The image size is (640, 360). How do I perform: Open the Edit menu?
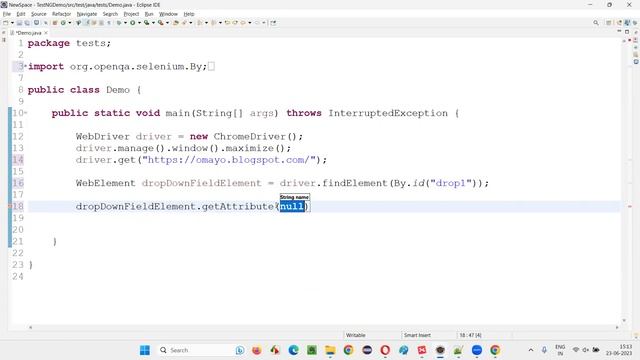21,14
